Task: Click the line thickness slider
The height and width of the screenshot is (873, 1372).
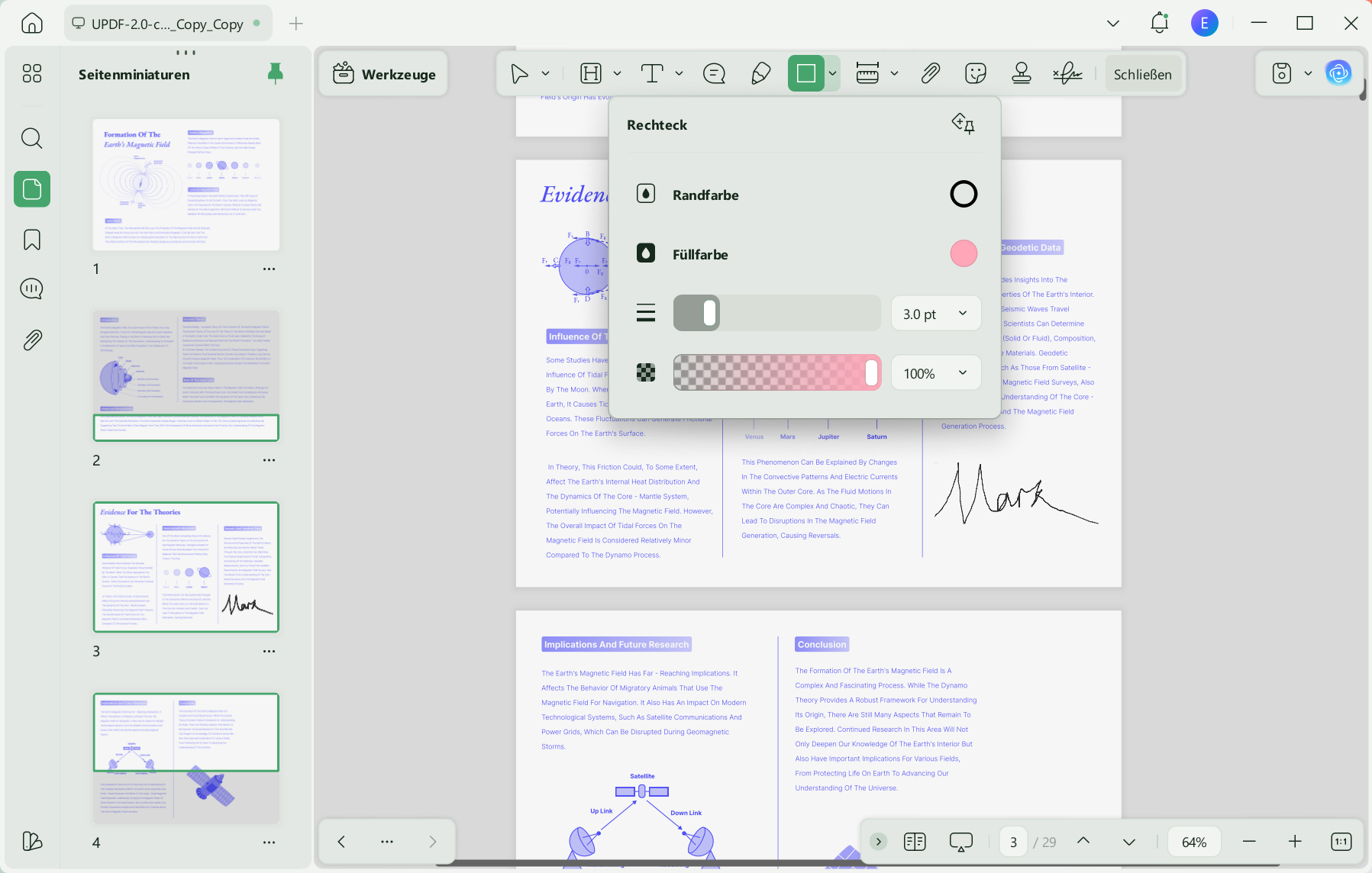Action: (x=777, y=313)
